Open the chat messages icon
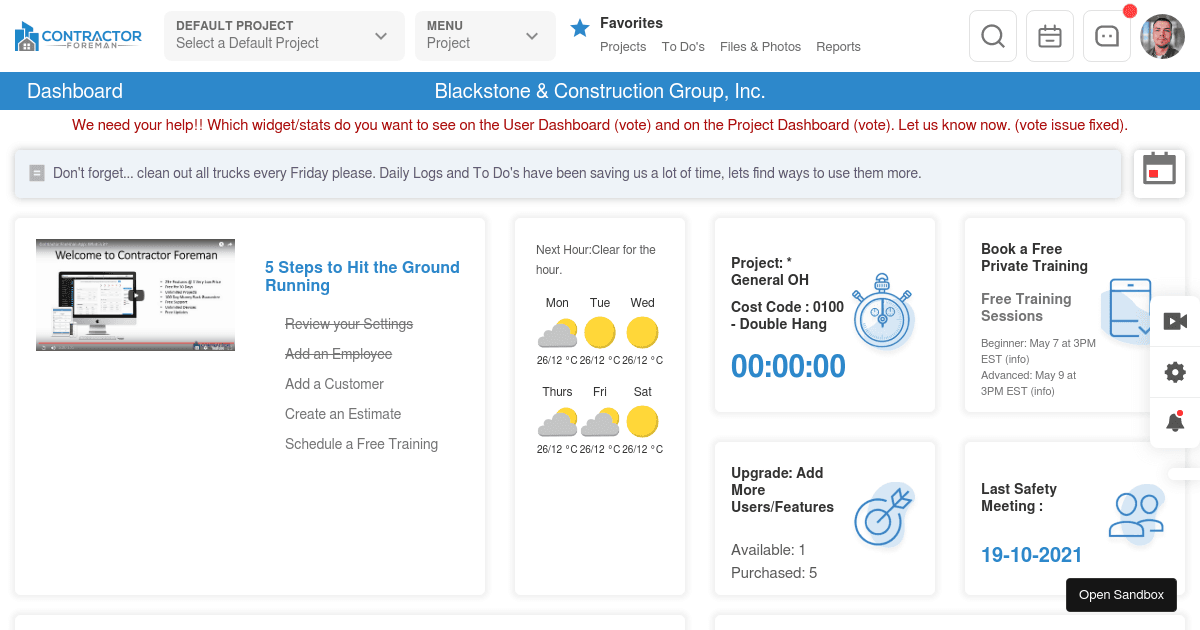Viewport: 1200px width, 630px height. 1107,36
